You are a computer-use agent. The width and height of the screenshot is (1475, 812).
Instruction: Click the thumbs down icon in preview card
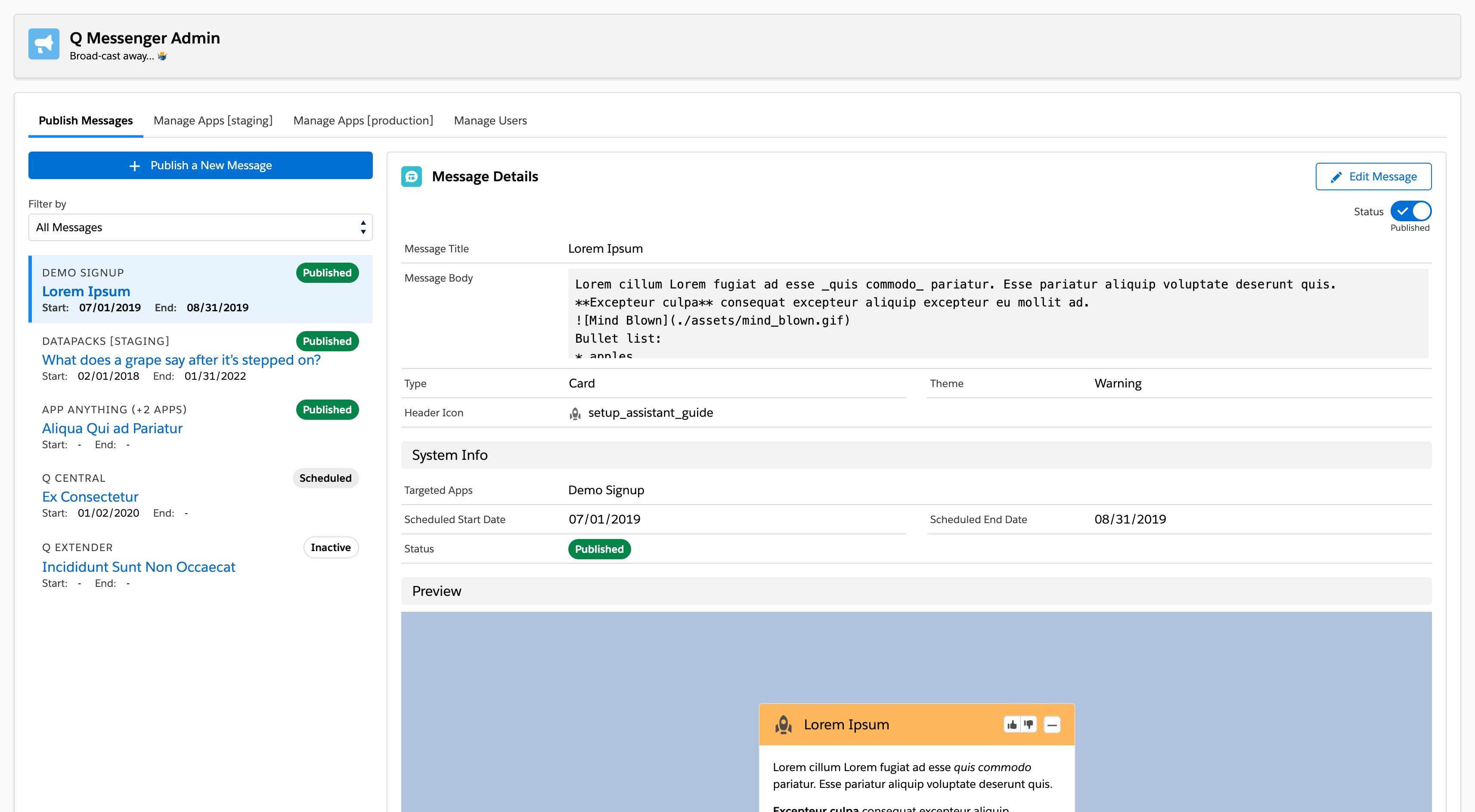(1029, 725)
